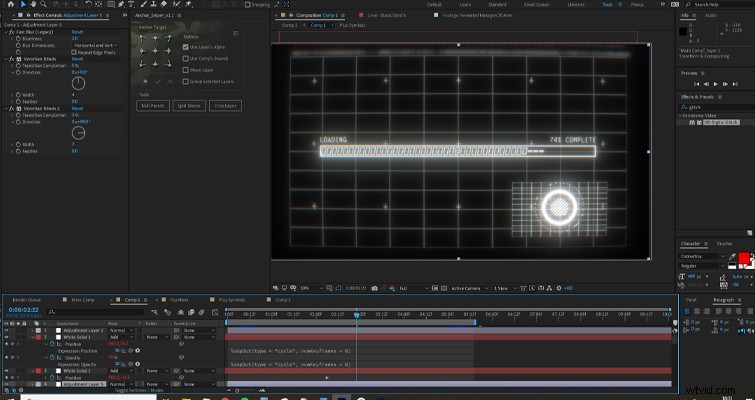The image size is (755, 400).
Task: Open blending mode dropdown for Adjustment Layer 2
Action: coord(121,331)
